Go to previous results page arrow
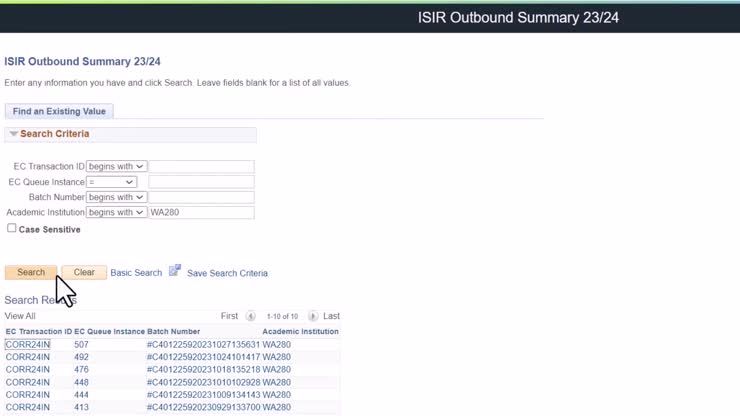This screenshot has height=416, width=740. click(251, 316)
